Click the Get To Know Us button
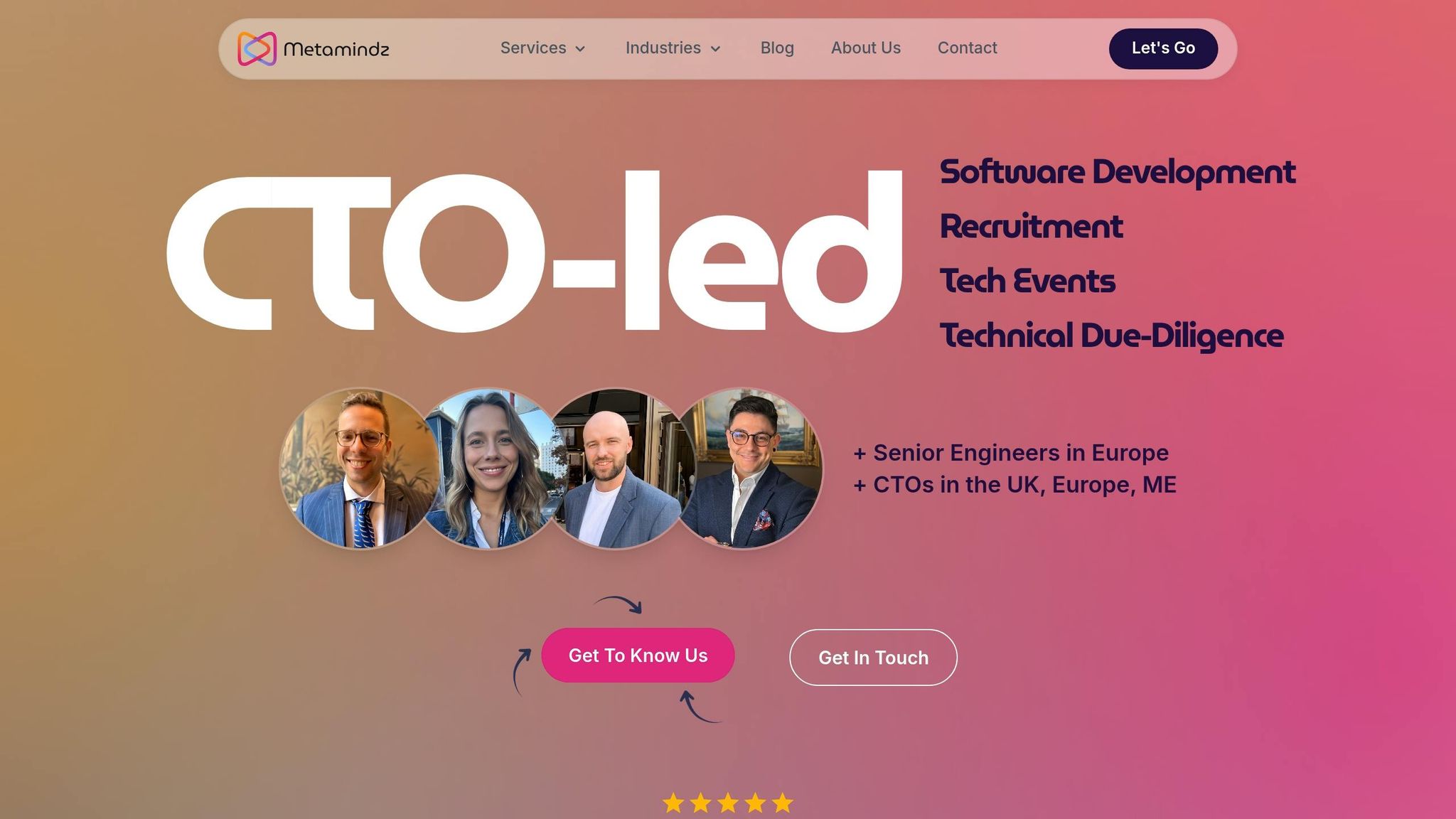 point(638,655)
